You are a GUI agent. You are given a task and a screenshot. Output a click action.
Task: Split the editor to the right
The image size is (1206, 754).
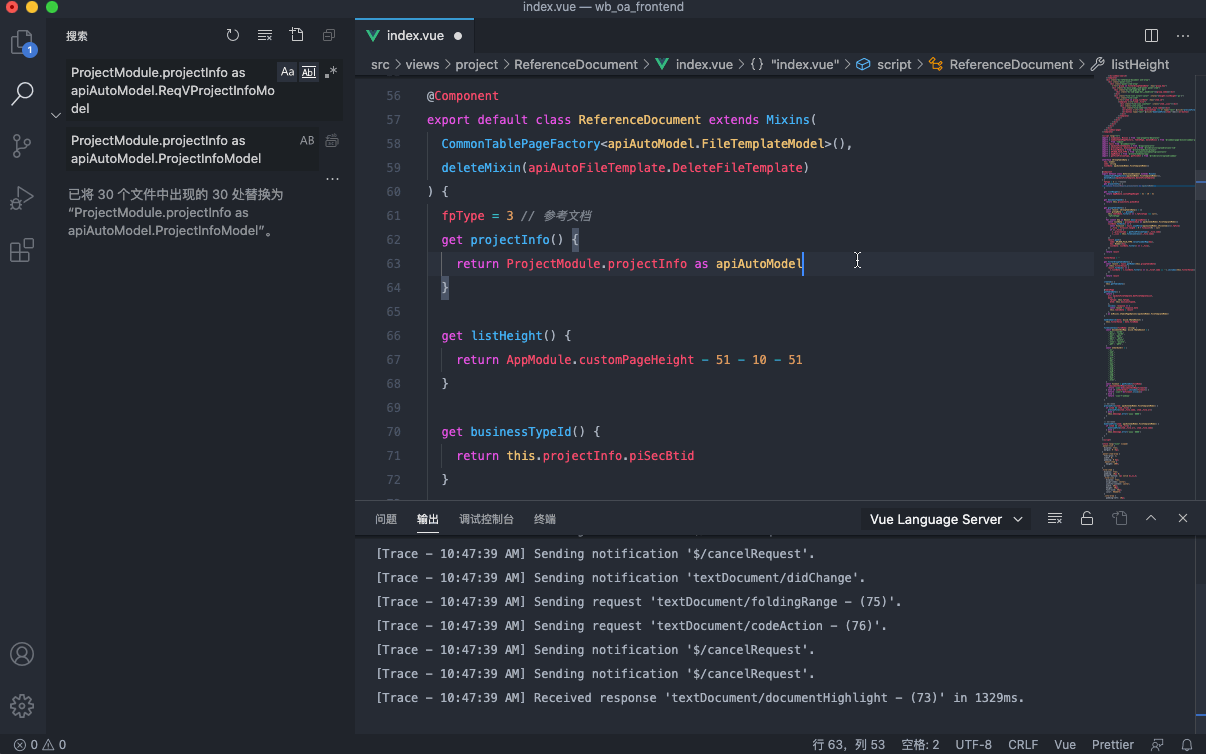[x=1151, y=35]
